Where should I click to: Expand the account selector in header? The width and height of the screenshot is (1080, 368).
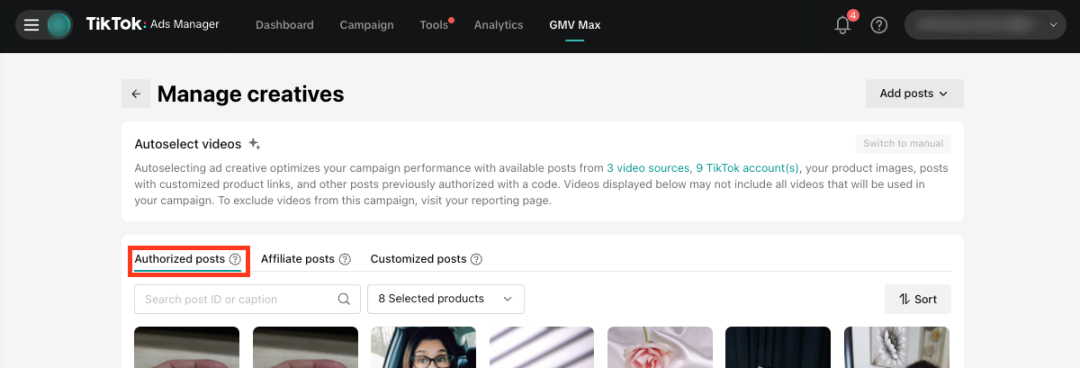click(985, 25)
